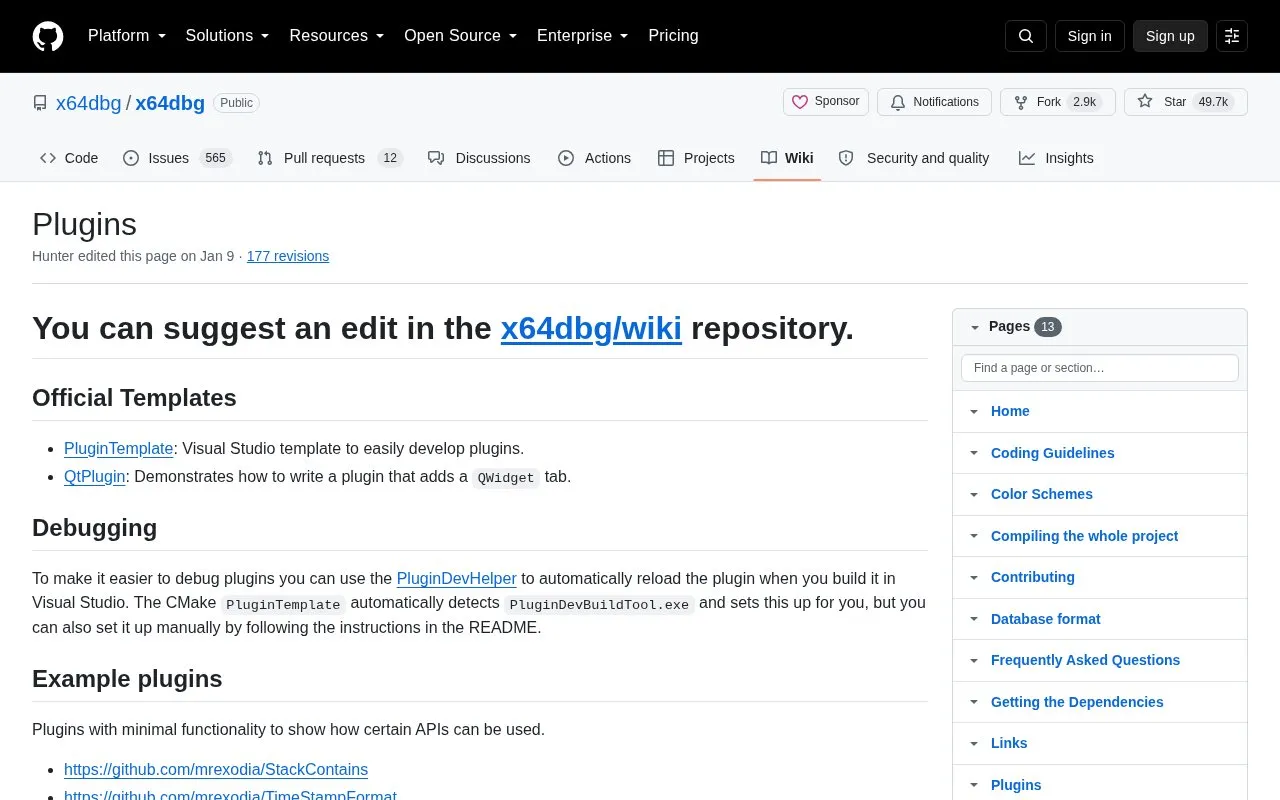
Task: Open the Pricing page
Action: tap(673, 36)
